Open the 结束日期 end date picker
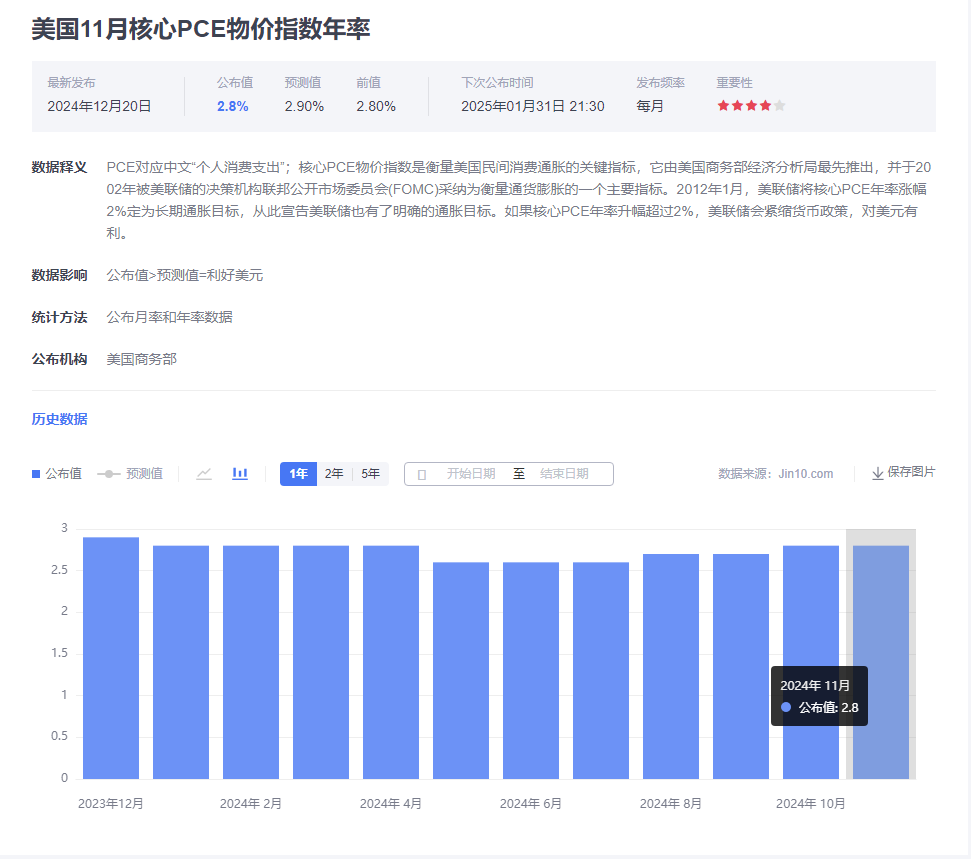The width and height of the screenshot is (971, 859). (x=564, y=474)
